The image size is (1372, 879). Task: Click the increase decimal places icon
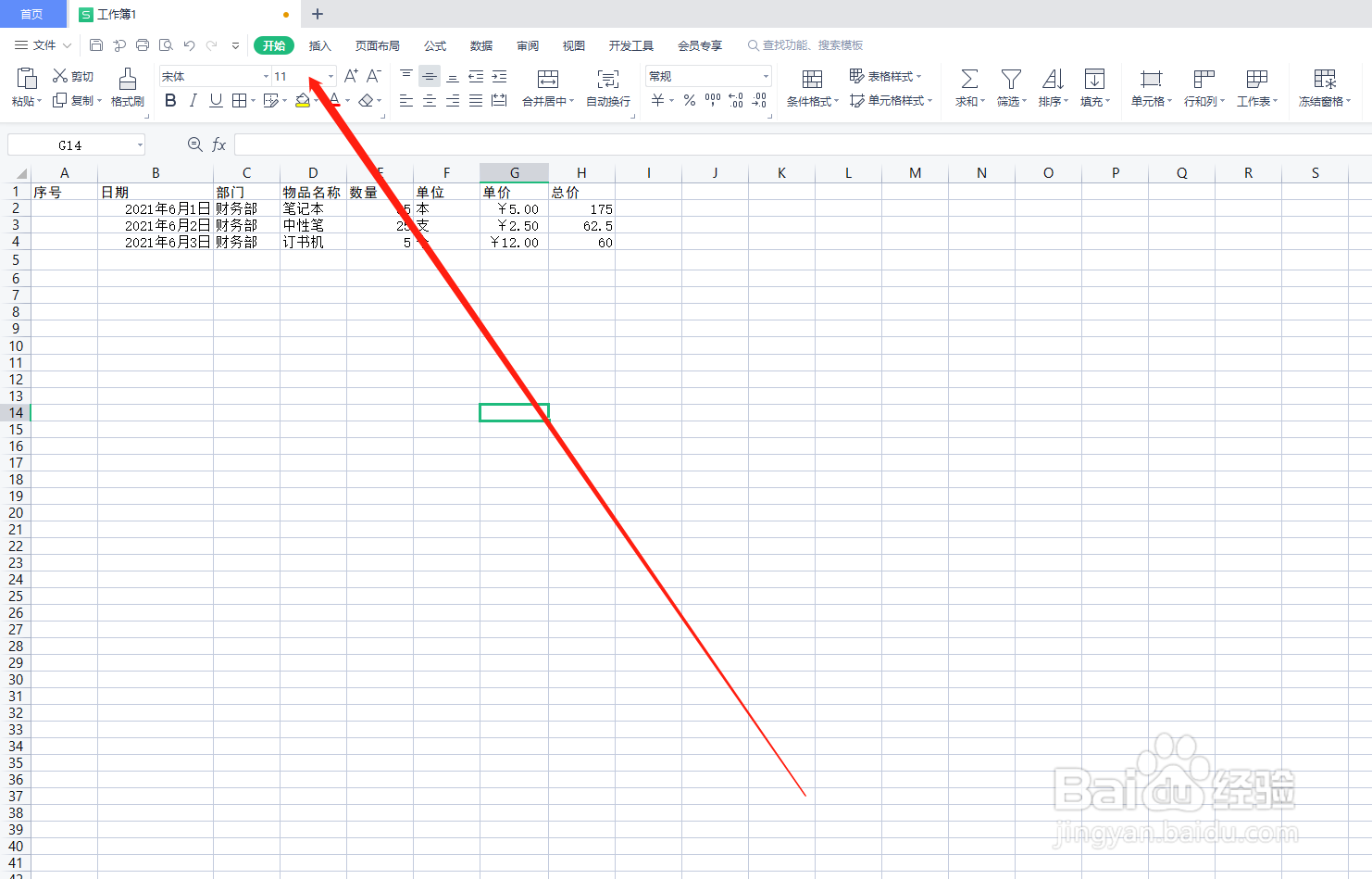tap(736, 100)
